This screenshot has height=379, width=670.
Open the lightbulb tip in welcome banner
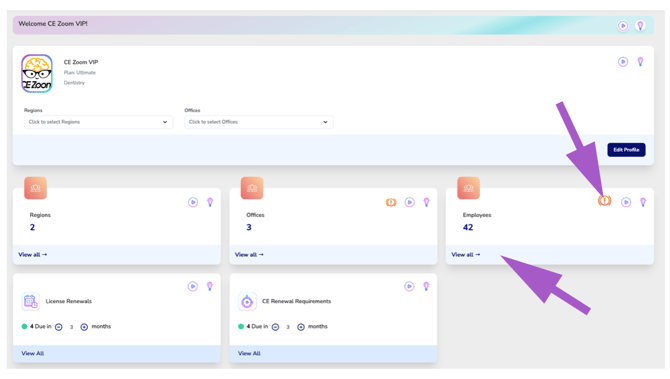pos(640,26)
